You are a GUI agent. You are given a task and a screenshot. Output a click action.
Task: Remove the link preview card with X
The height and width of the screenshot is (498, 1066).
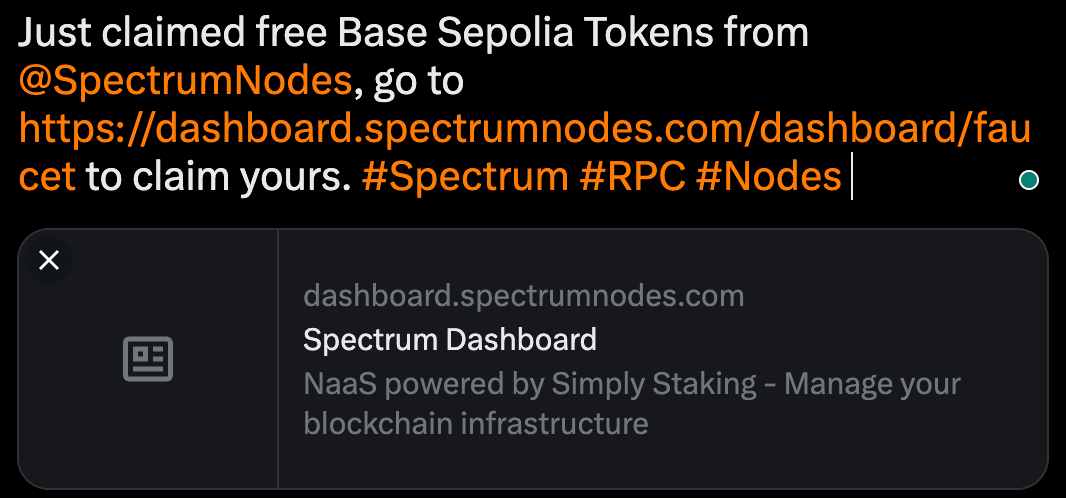(x=49, y=261)
